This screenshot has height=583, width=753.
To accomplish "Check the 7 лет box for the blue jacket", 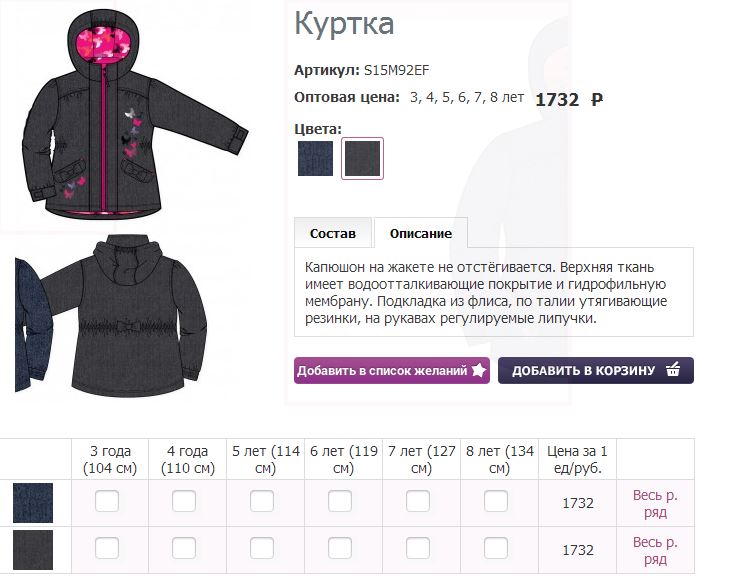I will click(x=418, y=501).
